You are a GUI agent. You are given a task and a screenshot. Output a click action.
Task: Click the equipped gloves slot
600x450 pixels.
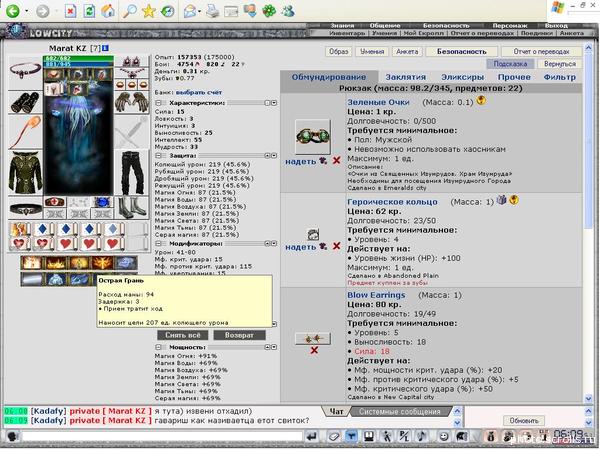pos(132,103)
